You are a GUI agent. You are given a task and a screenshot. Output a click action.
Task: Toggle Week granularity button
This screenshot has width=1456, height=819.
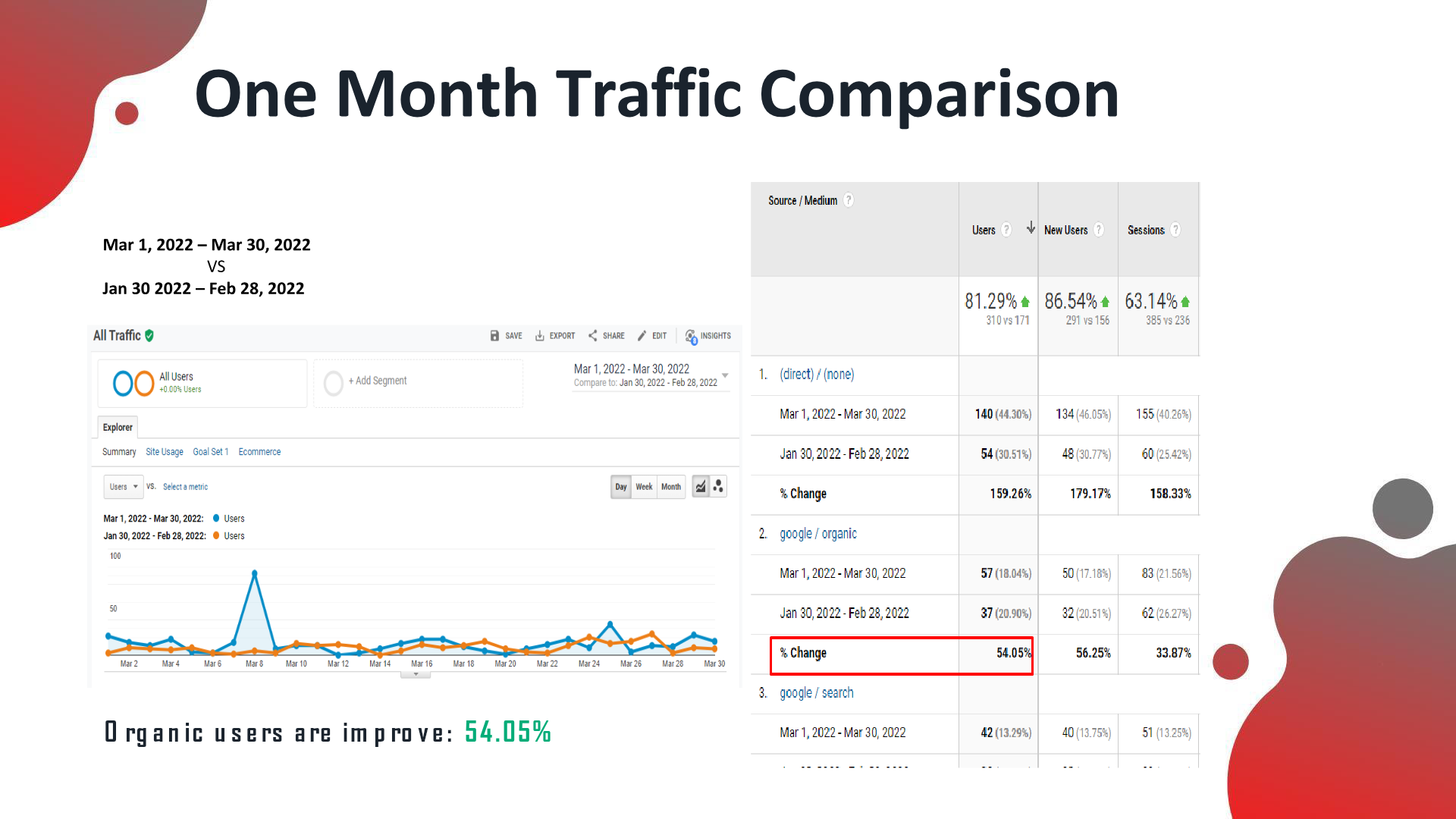pyautogui.click(x=644, y=487)
